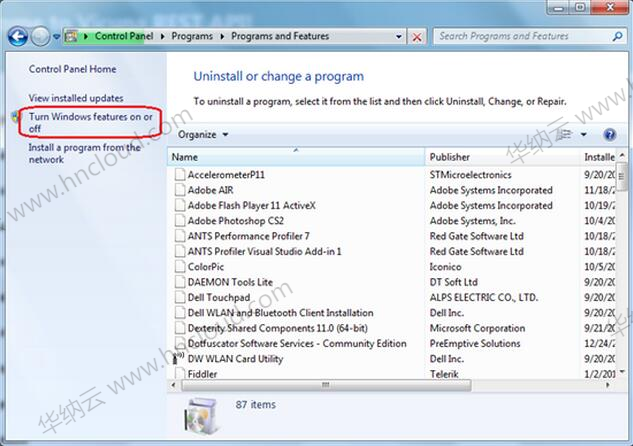The width and height of the screenshot is (633, 446).
Task: Open View installed updates link
Action: click(x=76, y=98)
